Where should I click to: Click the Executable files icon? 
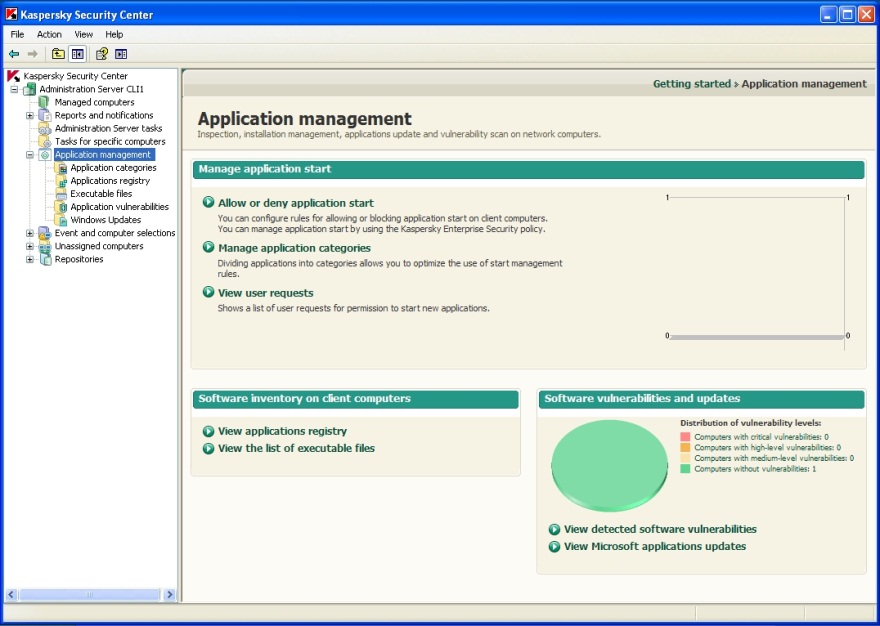click(61, 194)
